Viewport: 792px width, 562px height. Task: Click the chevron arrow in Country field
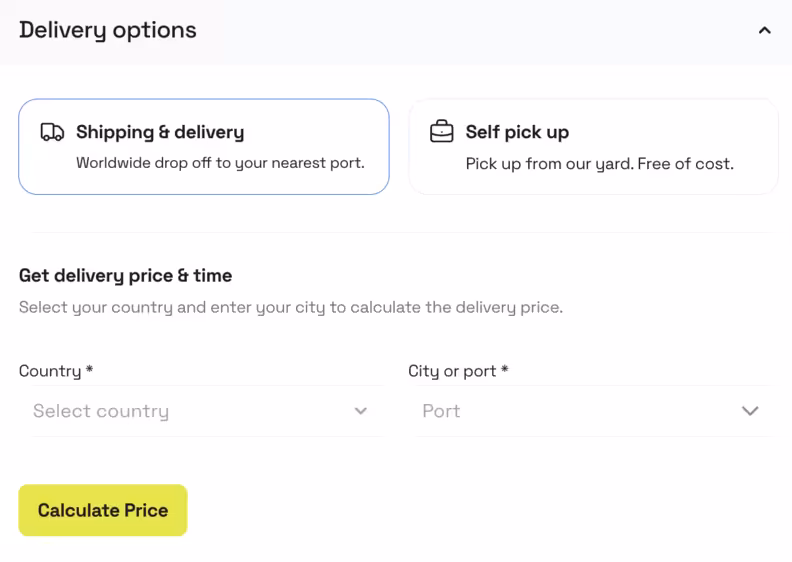pos(361,411)
